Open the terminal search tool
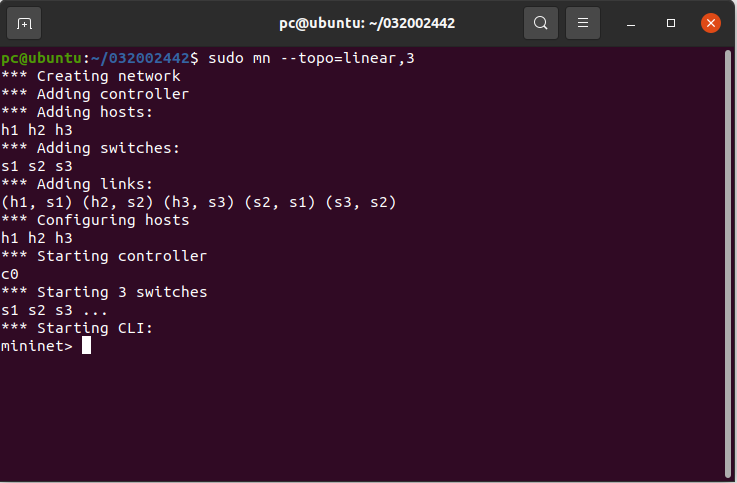 [541, 23]
